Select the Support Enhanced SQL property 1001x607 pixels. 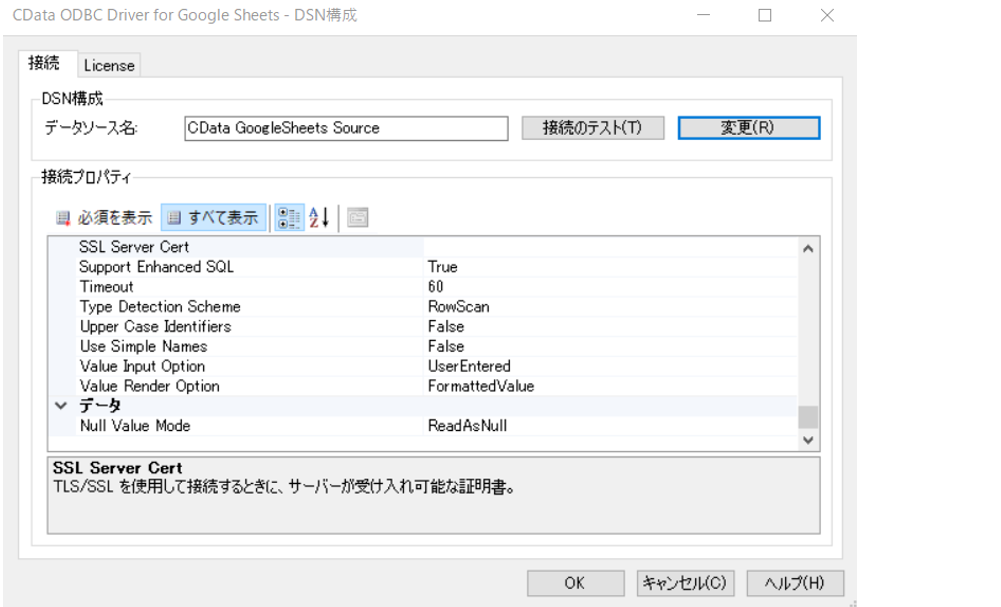pos(156,267)
